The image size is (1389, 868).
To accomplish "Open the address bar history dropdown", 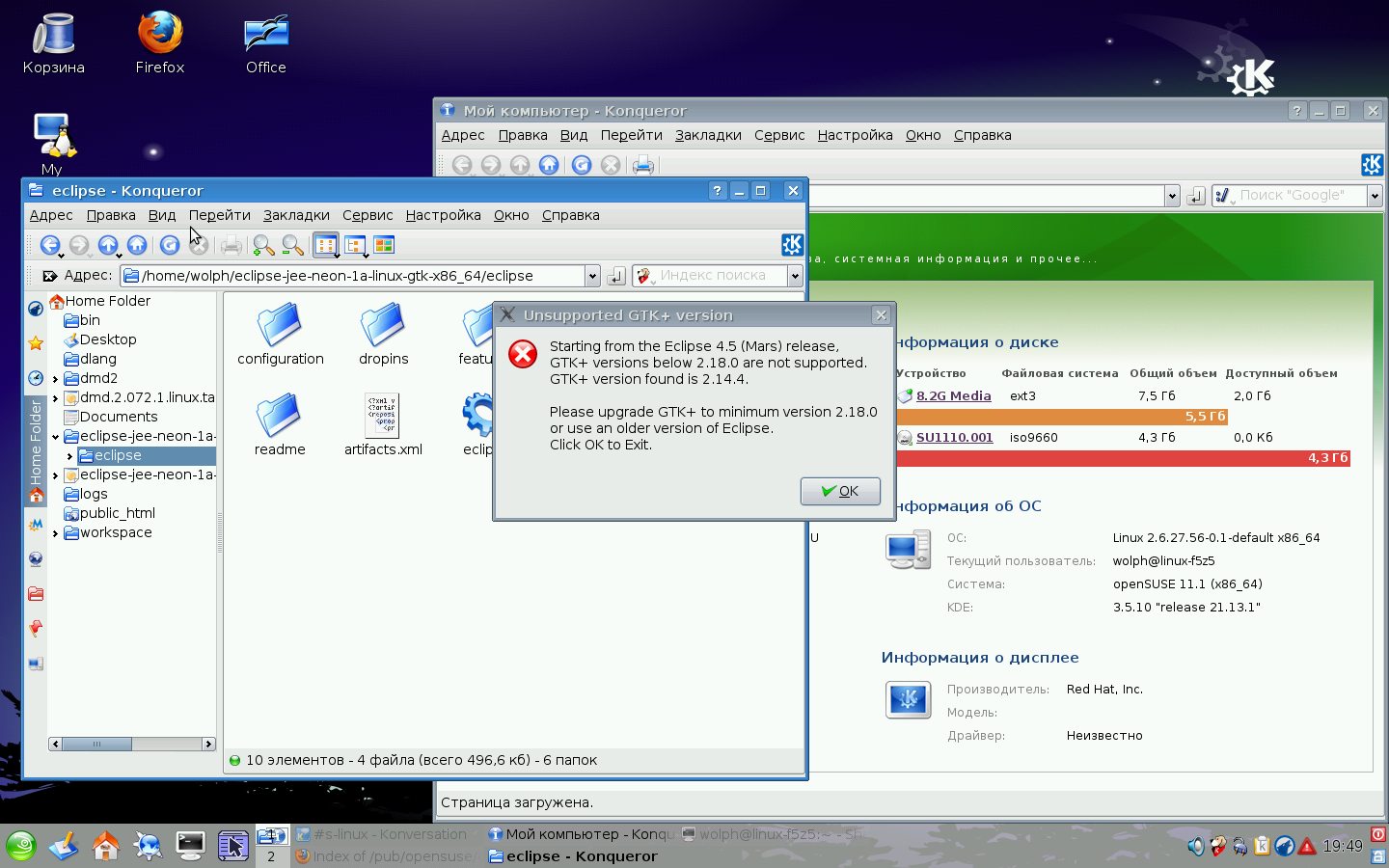I will (592, 276).
